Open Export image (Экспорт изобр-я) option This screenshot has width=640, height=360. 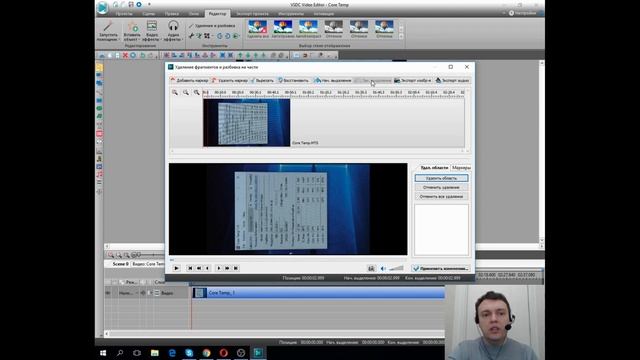(412, 80)
